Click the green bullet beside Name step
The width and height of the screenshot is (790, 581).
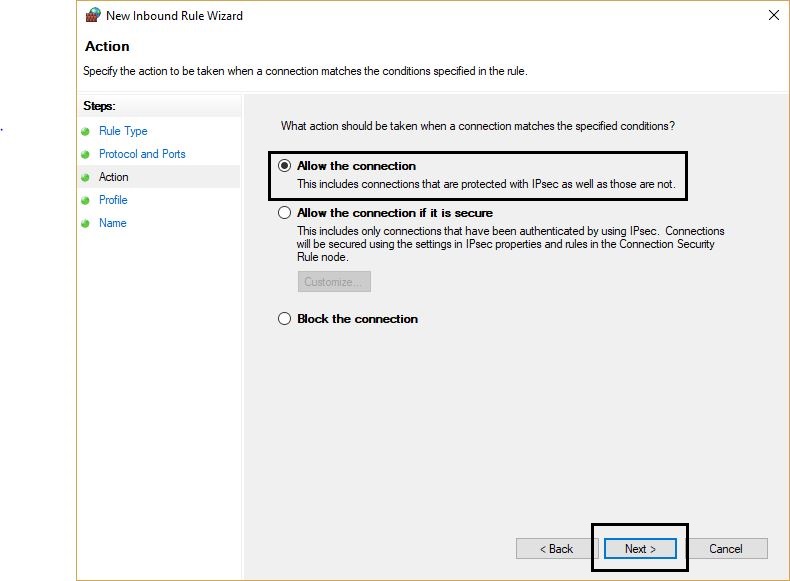tap(85, 223)
